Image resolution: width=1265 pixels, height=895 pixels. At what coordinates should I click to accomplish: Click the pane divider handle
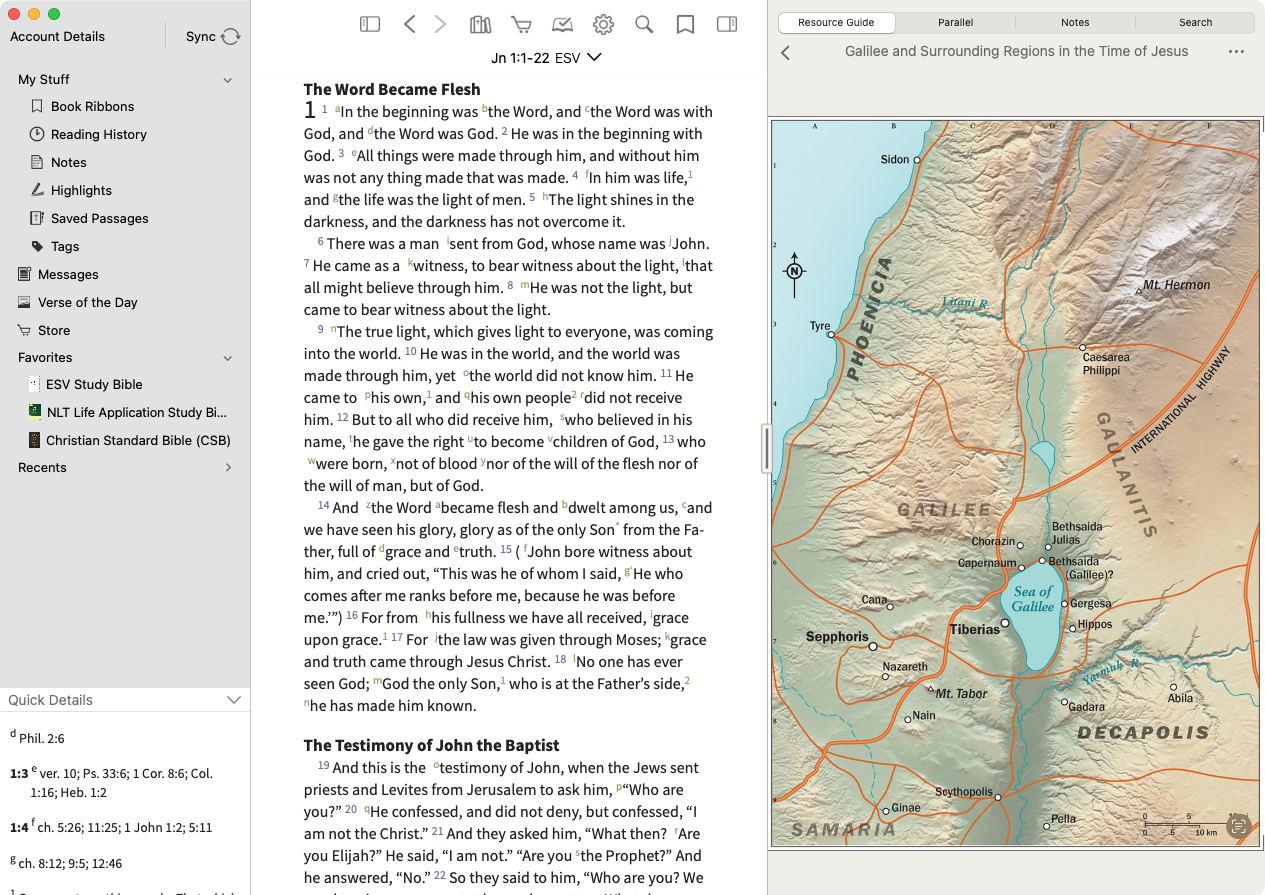pyautogui.click(x=766, y=448)
